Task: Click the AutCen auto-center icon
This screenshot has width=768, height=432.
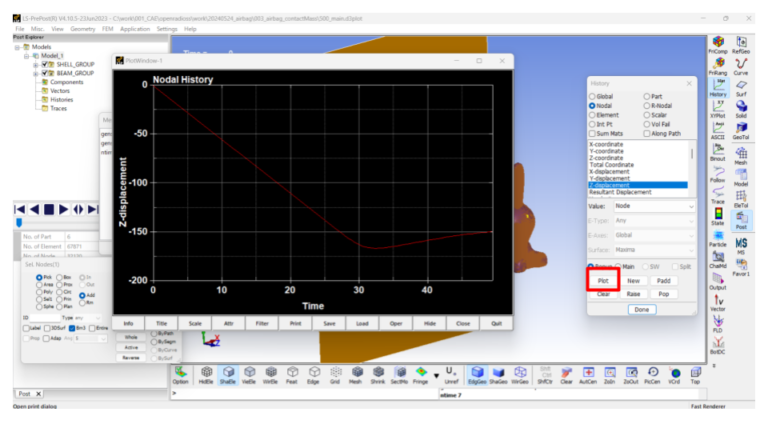Action: click(588, 371)
